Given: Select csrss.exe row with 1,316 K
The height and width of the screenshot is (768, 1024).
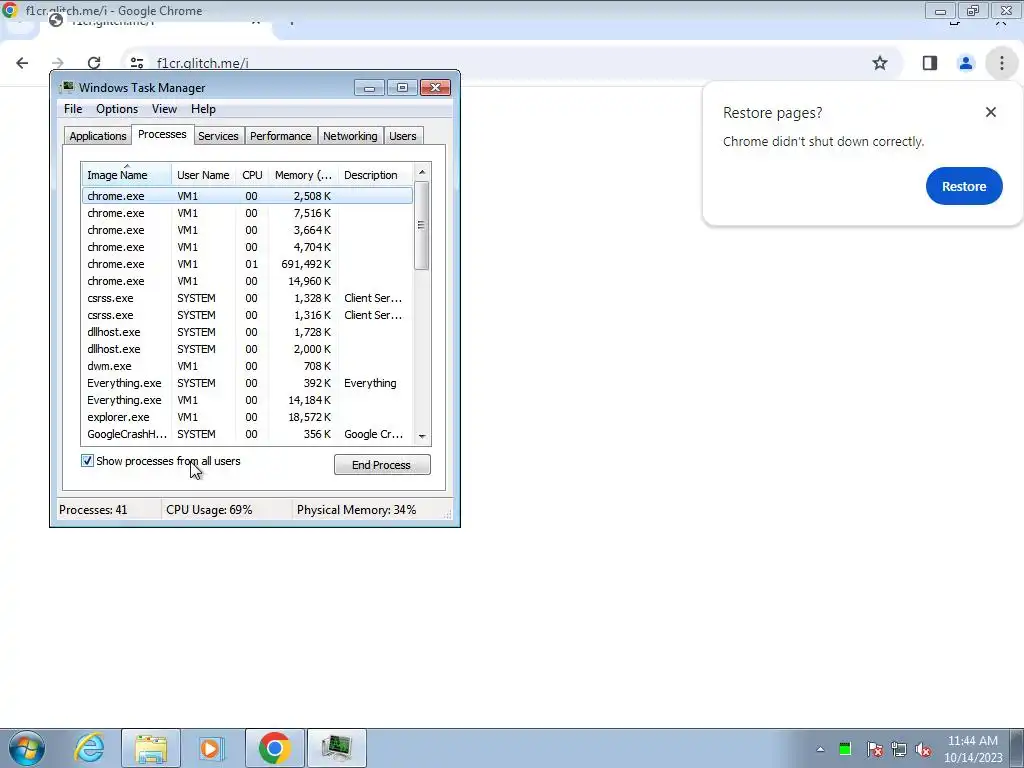Looking at the screenshot, I should pos(247,315).
